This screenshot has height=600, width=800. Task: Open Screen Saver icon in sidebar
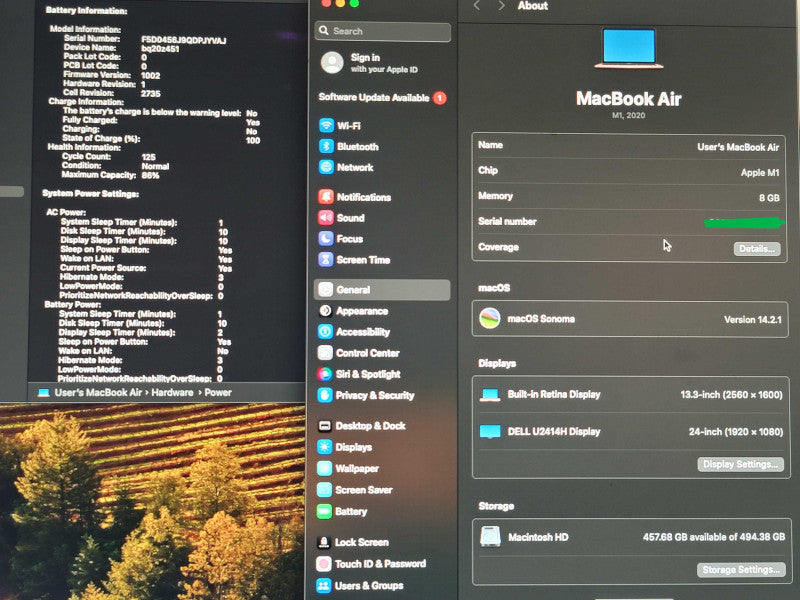(x=324, y=490)
